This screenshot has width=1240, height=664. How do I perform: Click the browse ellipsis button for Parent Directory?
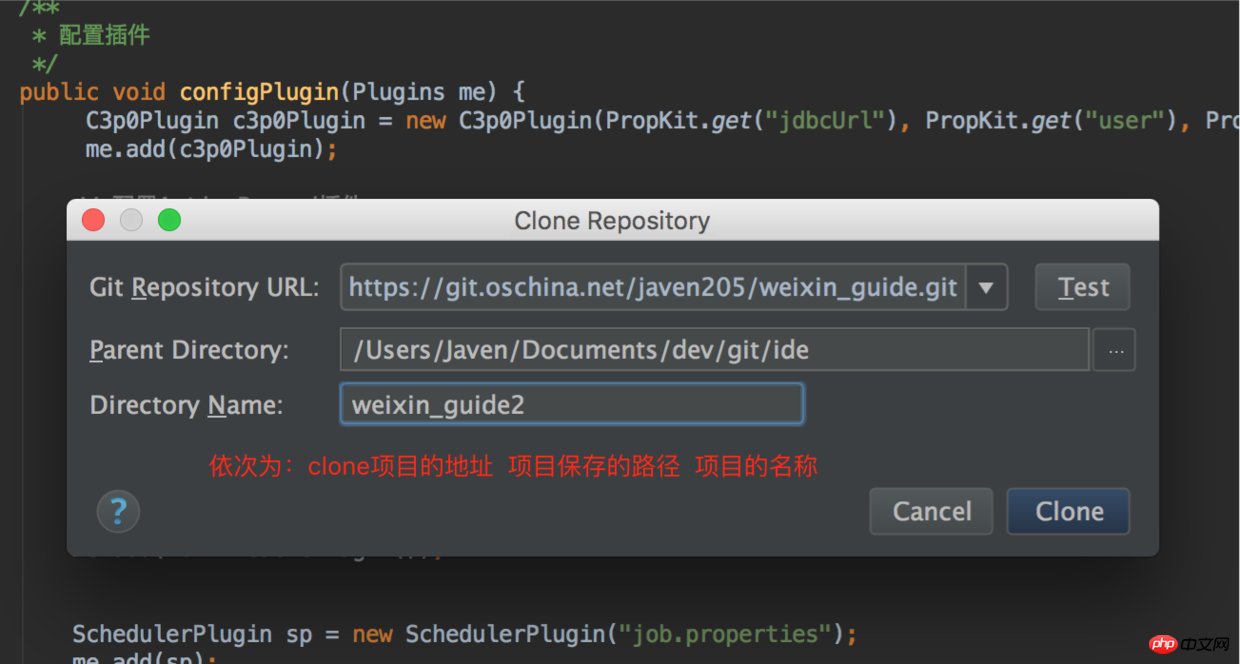pos(1114,350)
